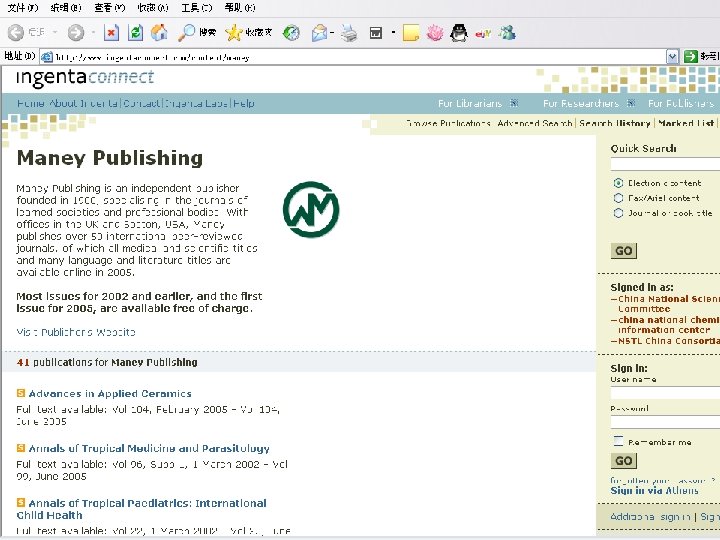
Task: Print the page with printer icon
Action: tap(349, 33)
